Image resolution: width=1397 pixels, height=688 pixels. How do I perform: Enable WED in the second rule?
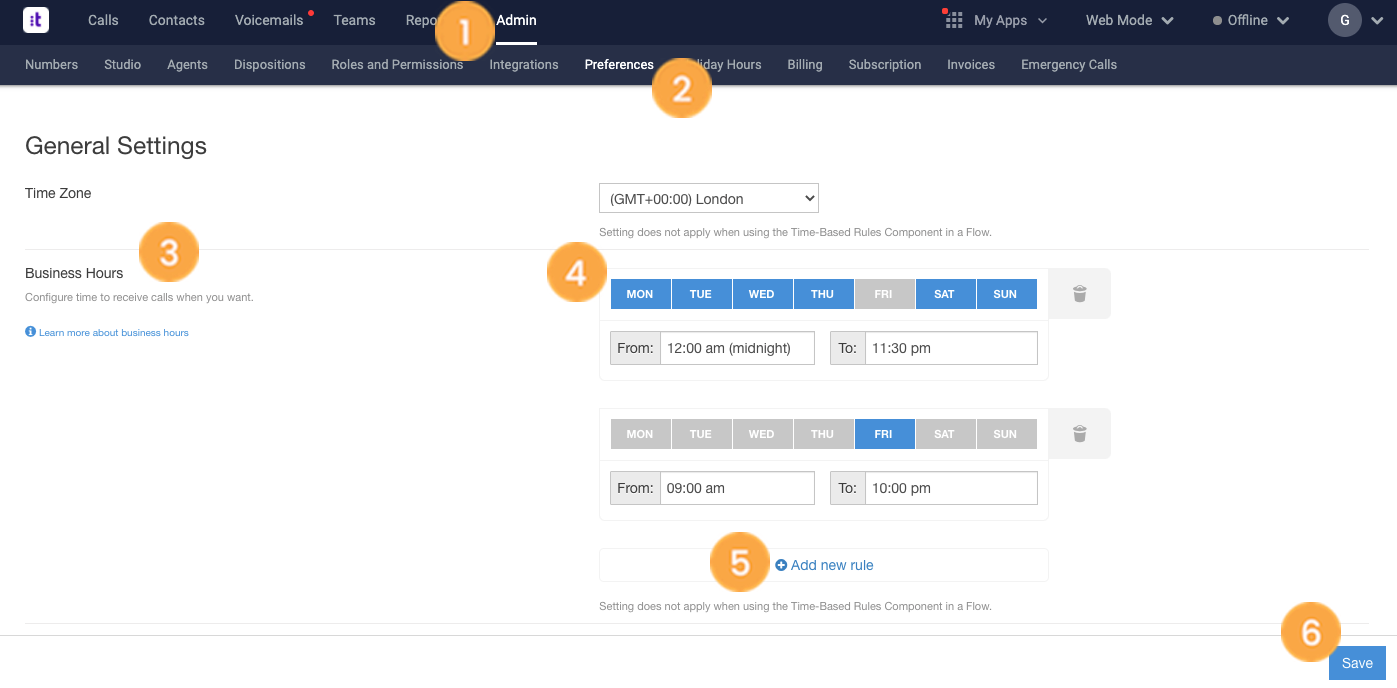(x=762, y=434)
